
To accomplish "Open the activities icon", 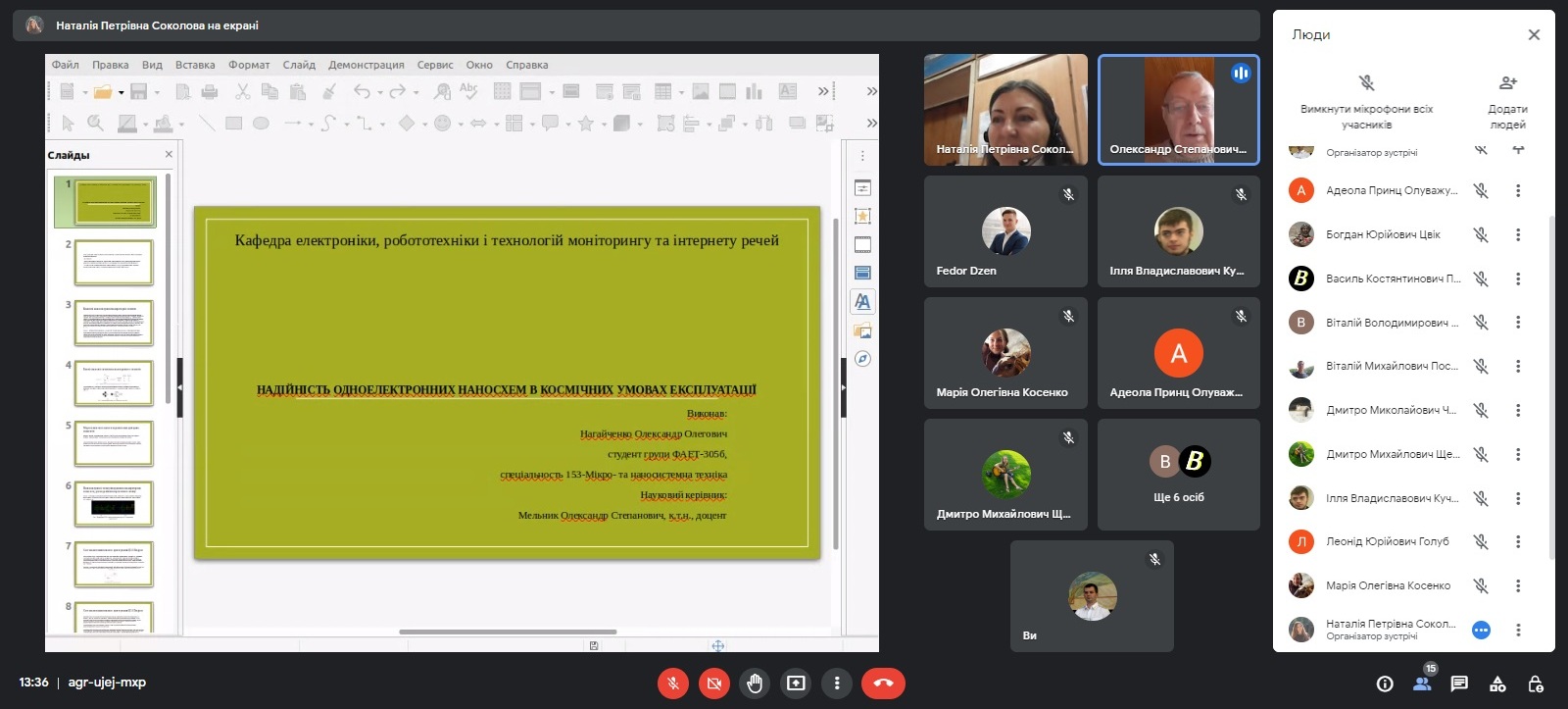I will tap(1497, 684).
